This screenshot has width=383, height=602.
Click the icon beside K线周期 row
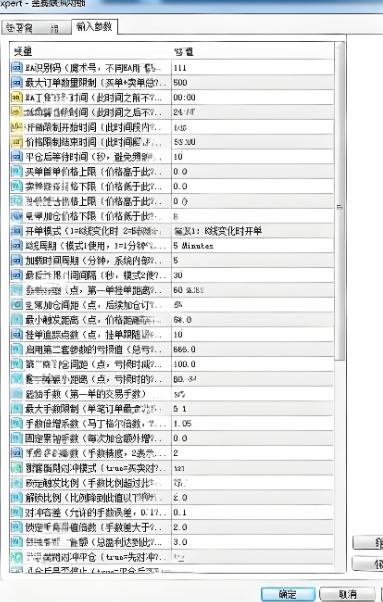pos(17,246)
